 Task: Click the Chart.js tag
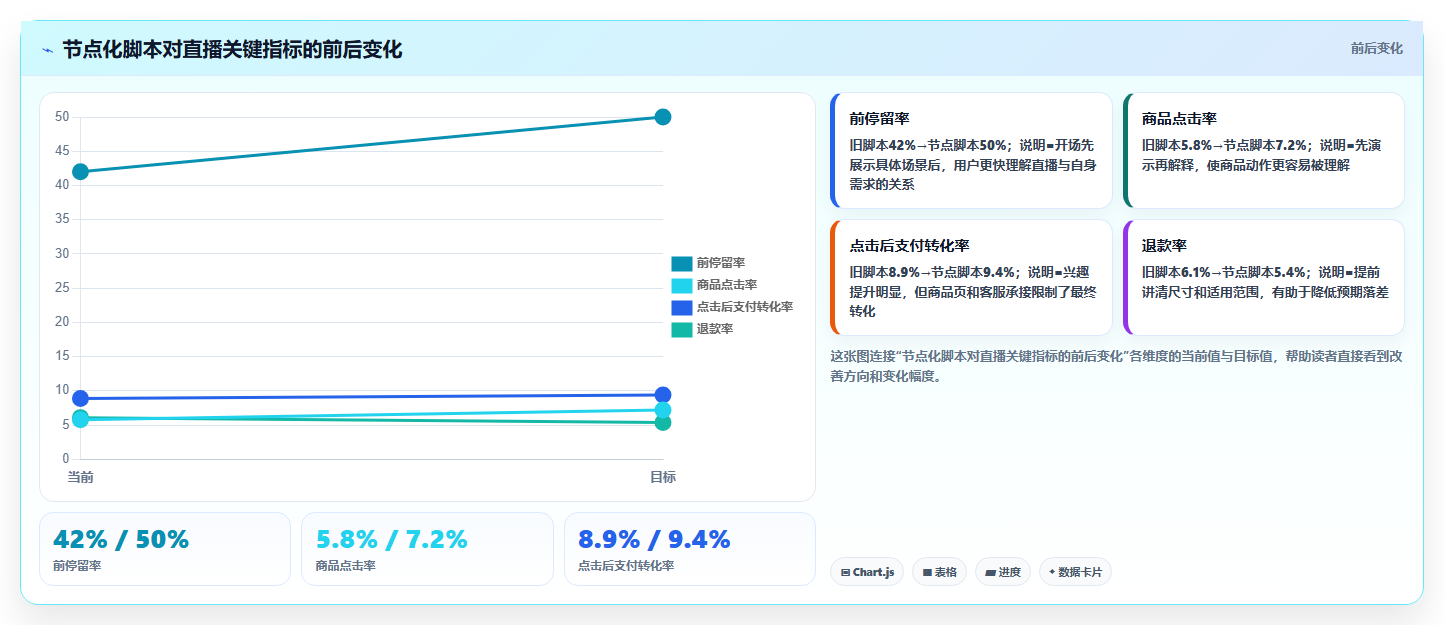(x=867, y=572)
